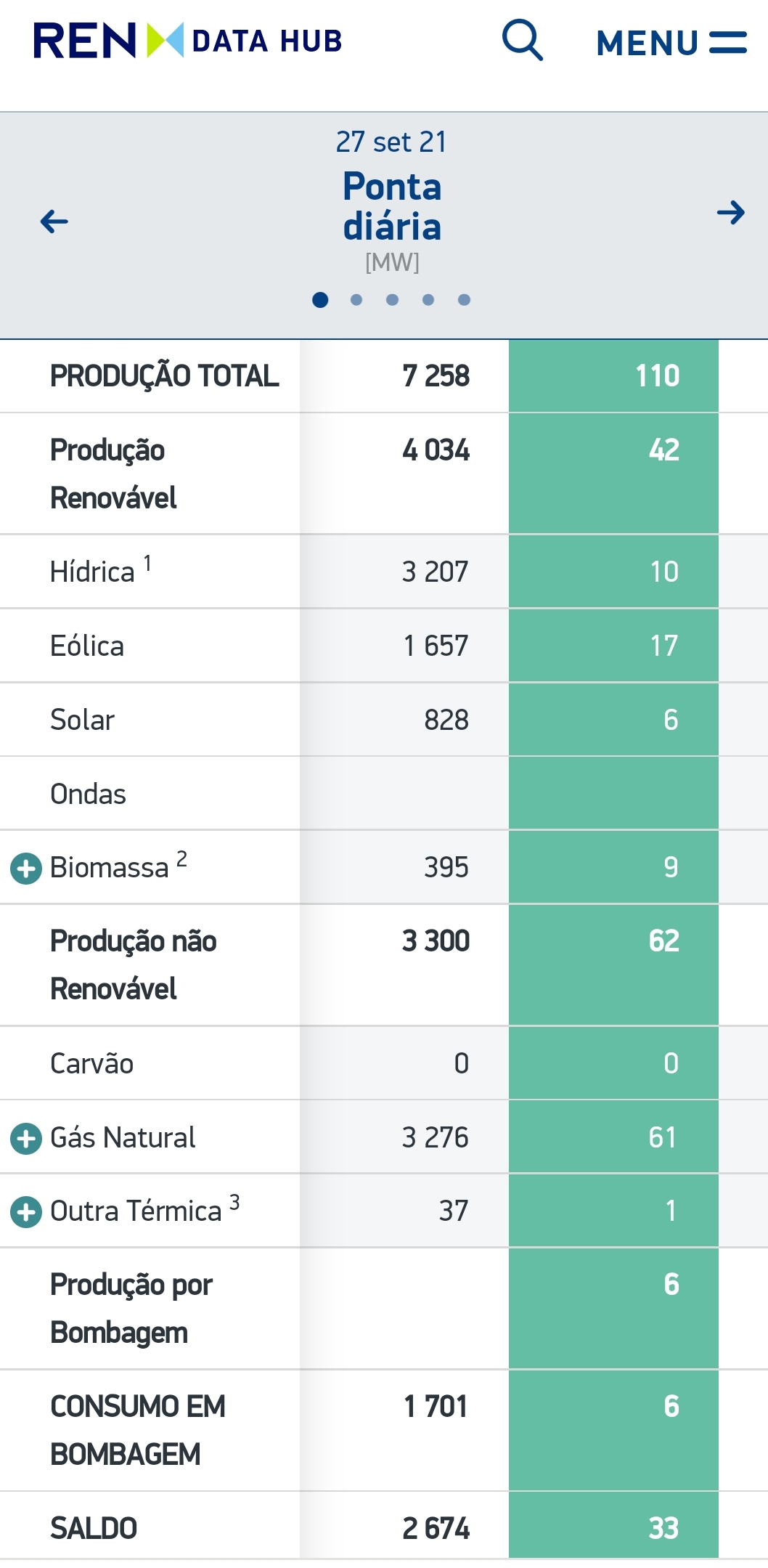
Task: Click the SALDO row label
Action: click(94, 1528)
